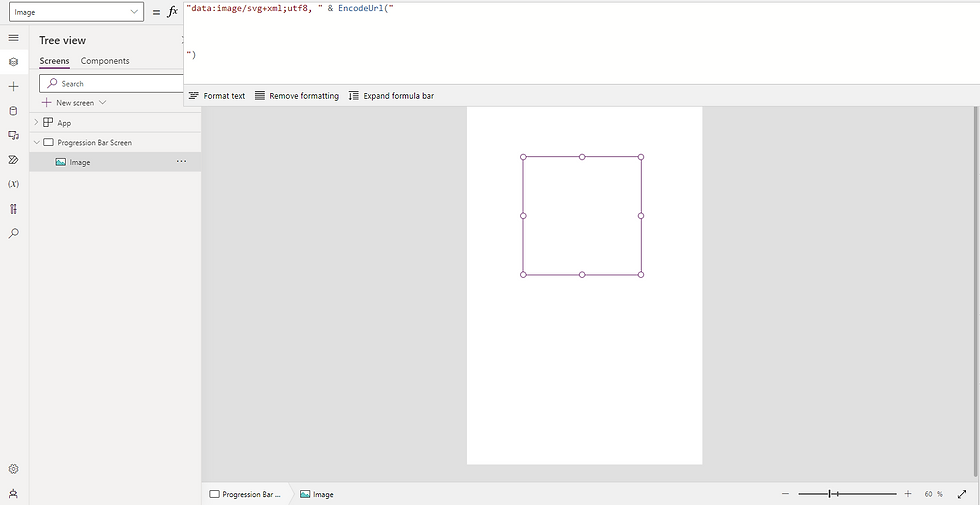Open the Data cylinder icon in sidebar
Viewport: 980px width, 505px height.
(x=13, y=111)
